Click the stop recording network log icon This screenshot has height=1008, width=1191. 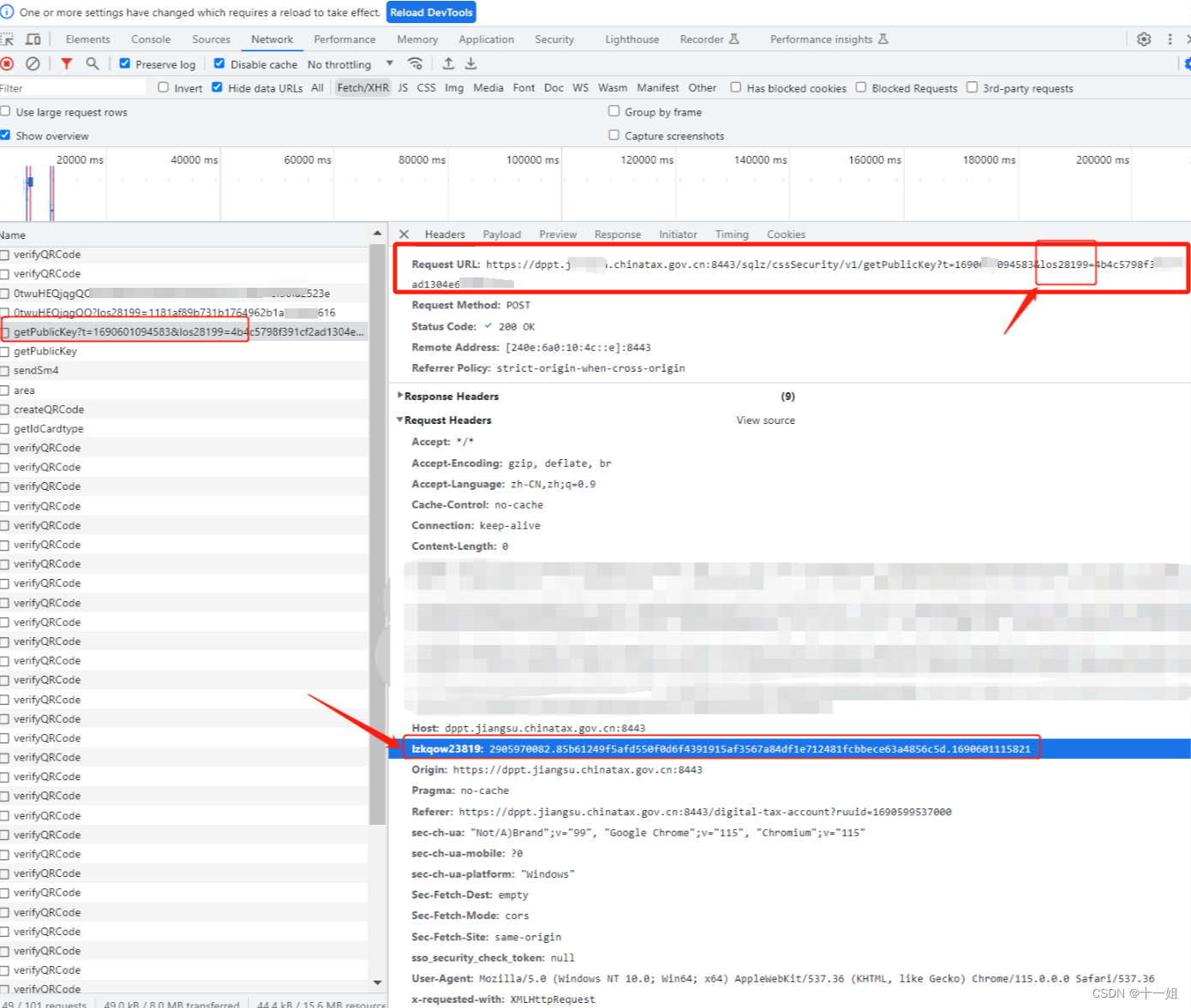click(7, 63)
